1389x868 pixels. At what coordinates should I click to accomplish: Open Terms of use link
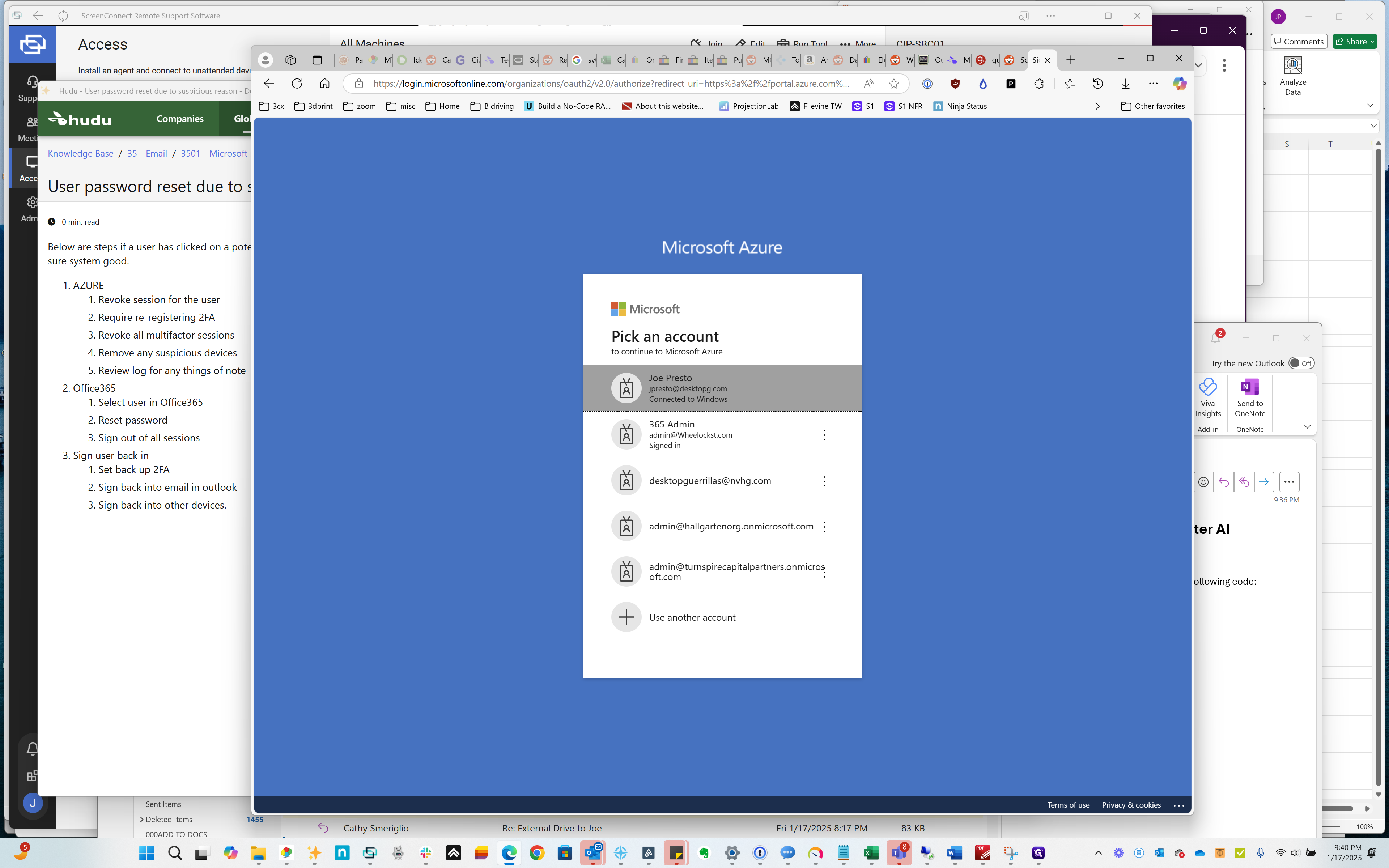click(x=1068, y=805)
